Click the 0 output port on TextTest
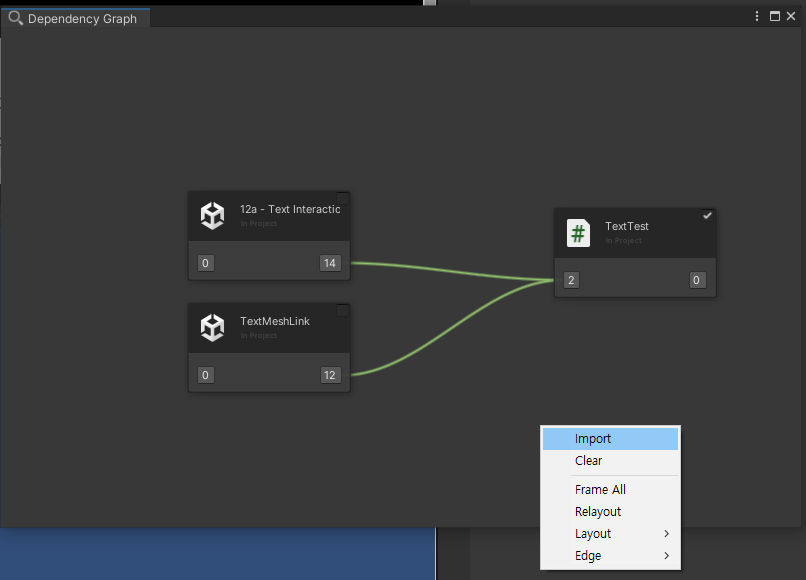806x580 pixels. pos(697,280)
